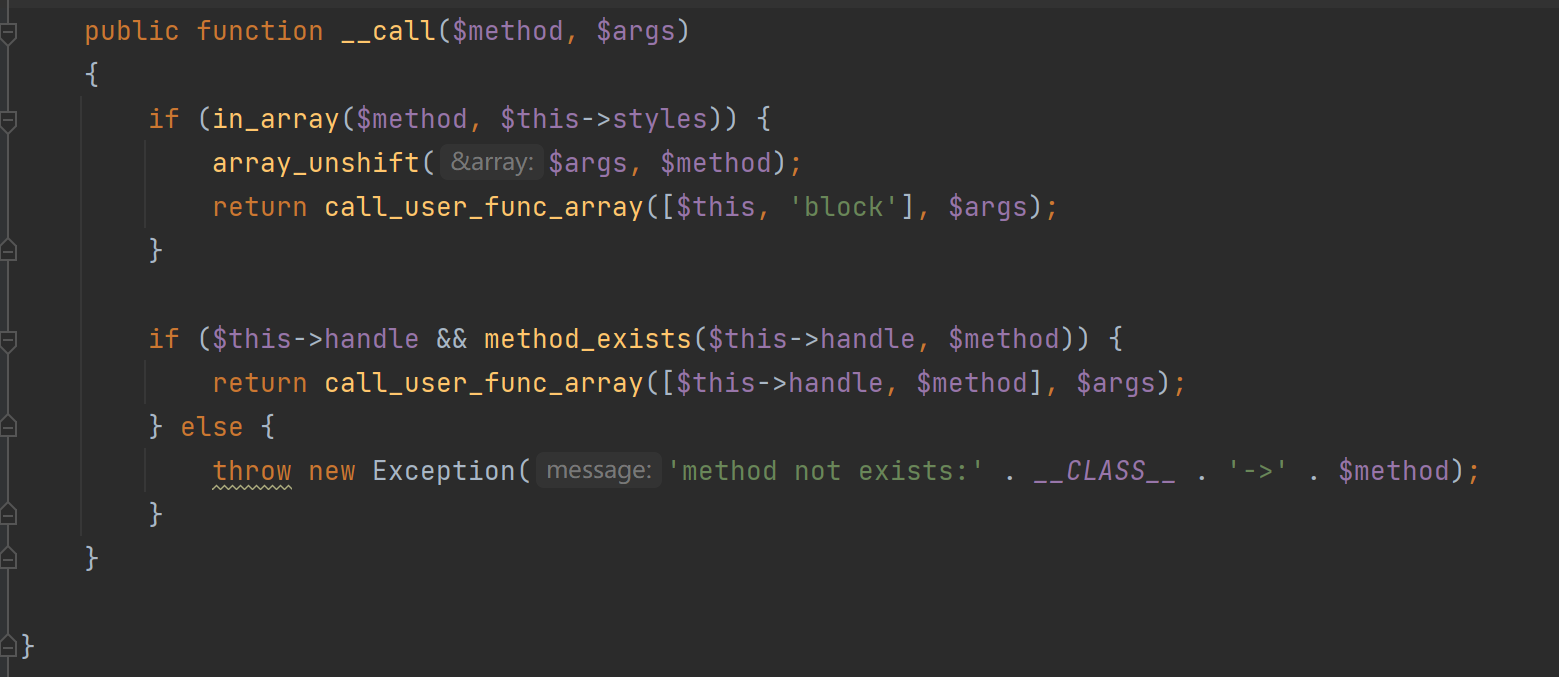Click the method_exists function name
The height and width of the screenshot is (677, 1559).
click(x=588, y=339)
